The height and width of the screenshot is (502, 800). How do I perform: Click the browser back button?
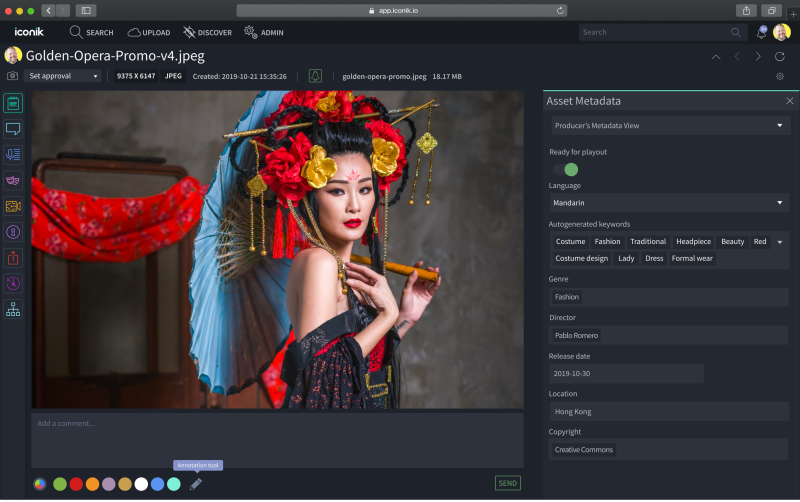click(48, 10)
